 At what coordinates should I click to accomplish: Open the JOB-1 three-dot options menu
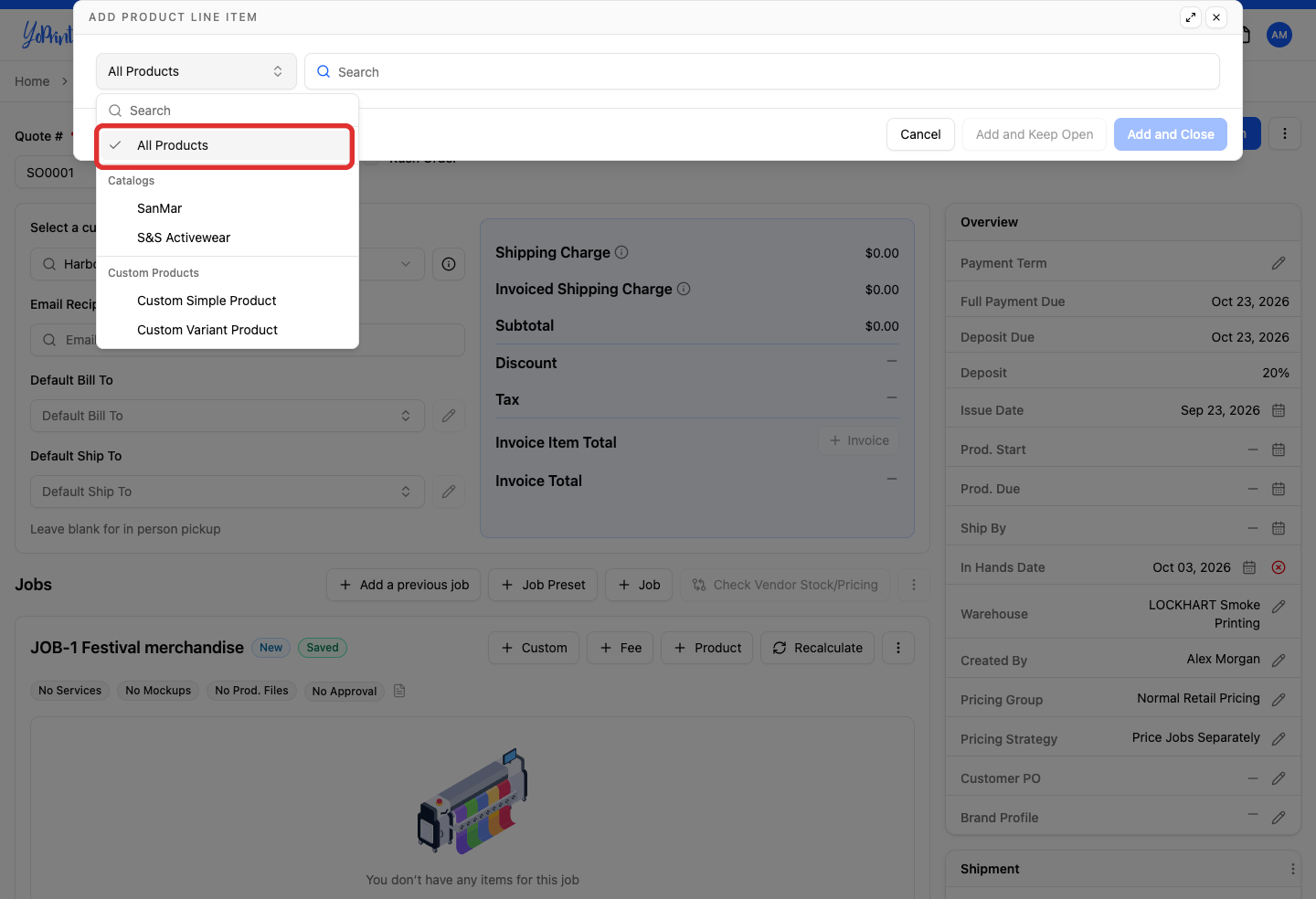click(x=898, y=648)
